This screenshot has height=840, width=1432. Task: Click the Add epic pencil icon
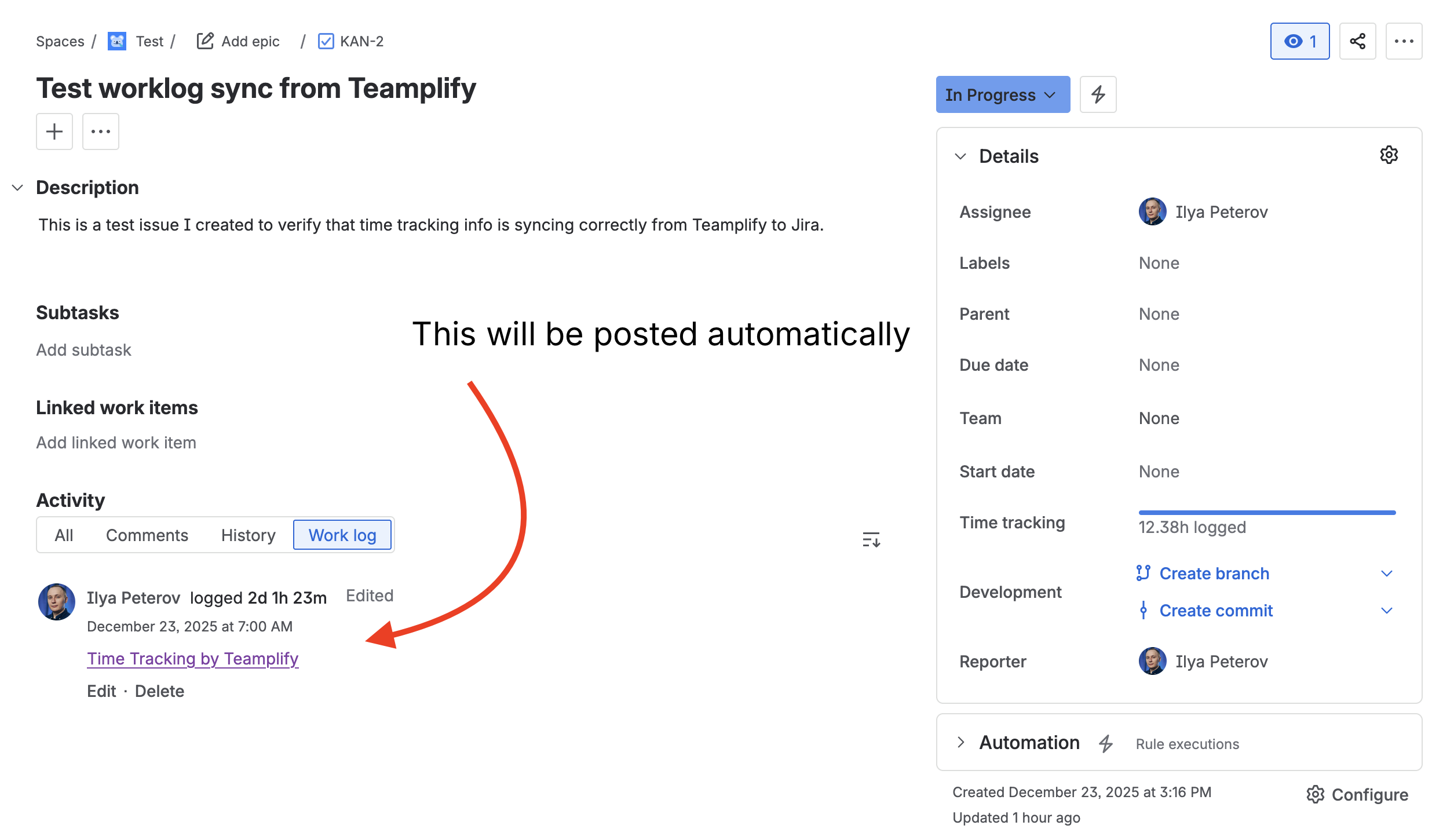(205, 41)
